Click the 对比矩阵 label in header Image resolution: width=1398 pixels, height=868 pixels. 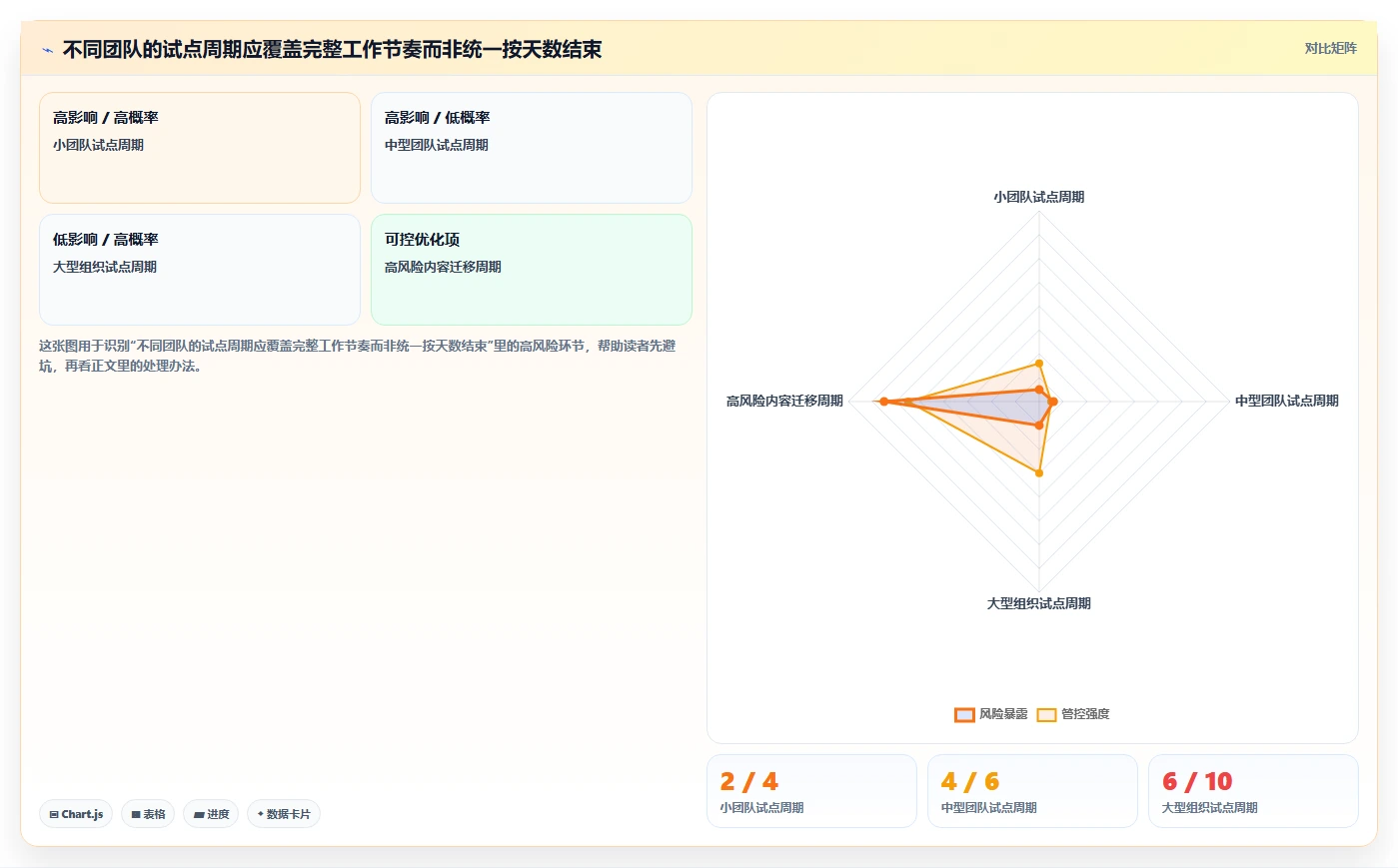(x=1330, y=48)
